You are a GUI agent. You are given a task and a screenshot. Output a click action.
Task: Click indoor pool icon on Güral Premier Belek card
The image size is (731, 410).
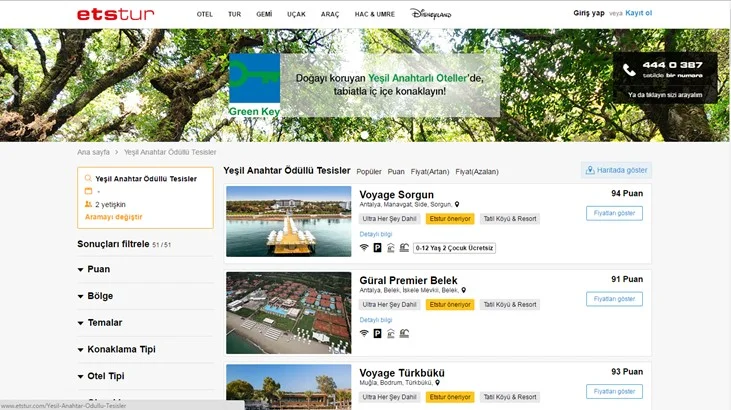391,333
